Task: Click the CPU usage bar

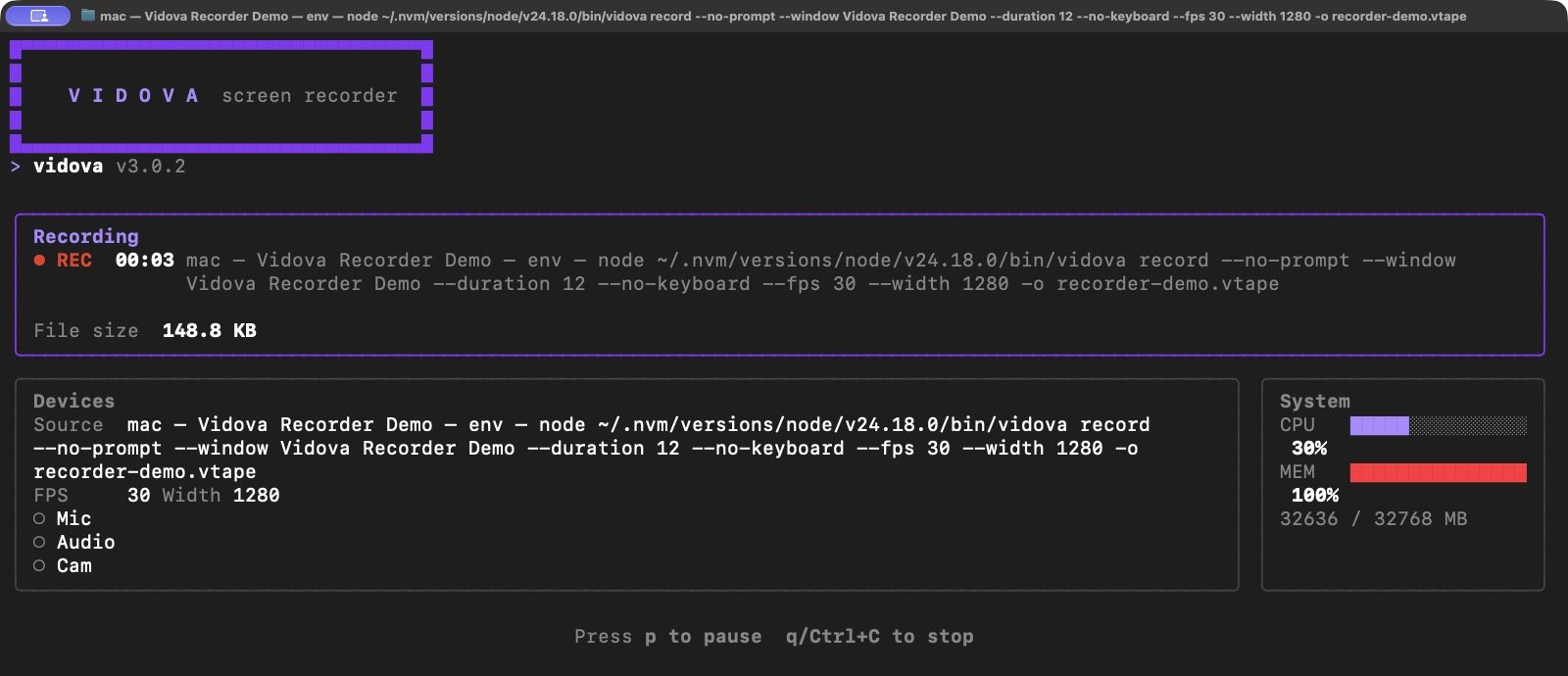Action: coord(1438,425)
